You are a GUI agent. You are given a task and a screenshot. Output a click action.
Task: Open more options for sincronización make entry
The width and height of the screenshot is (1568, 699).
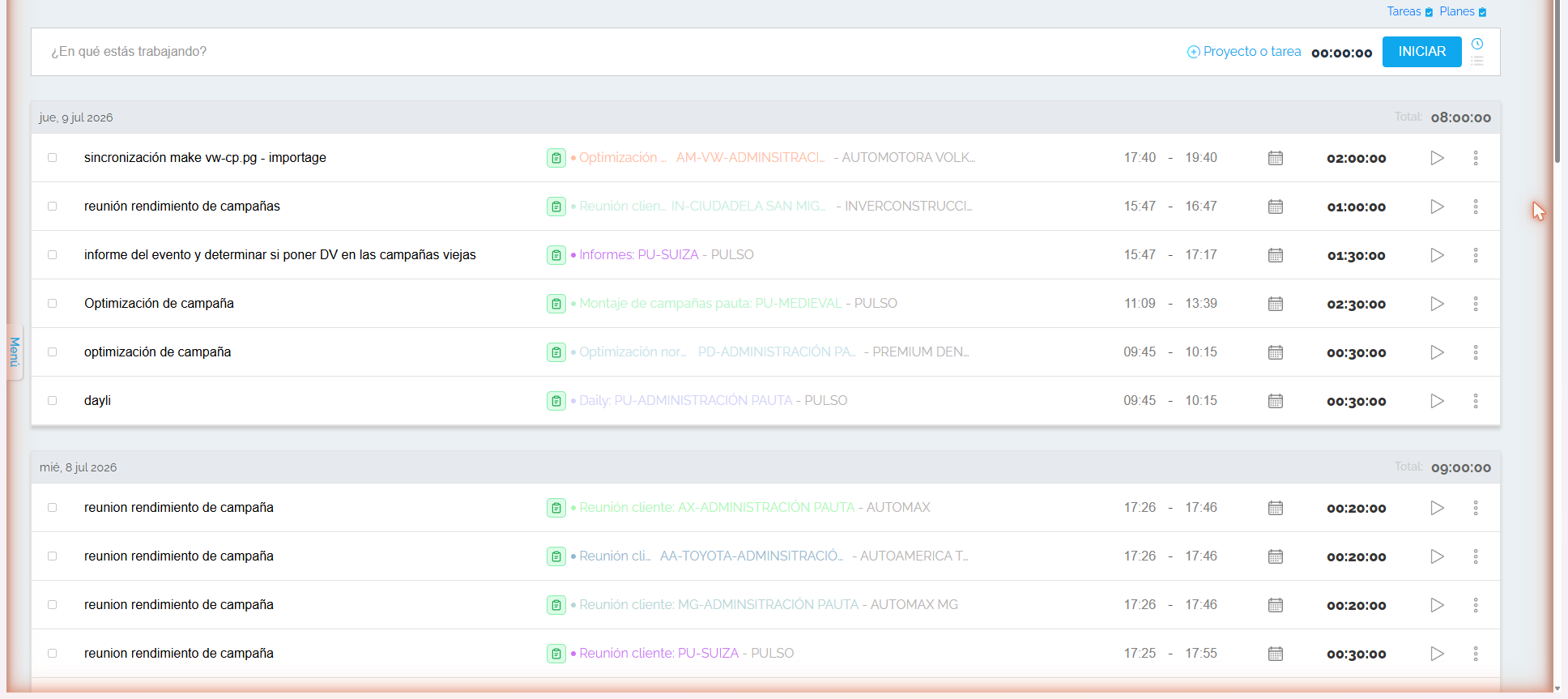coord(1476,158)
